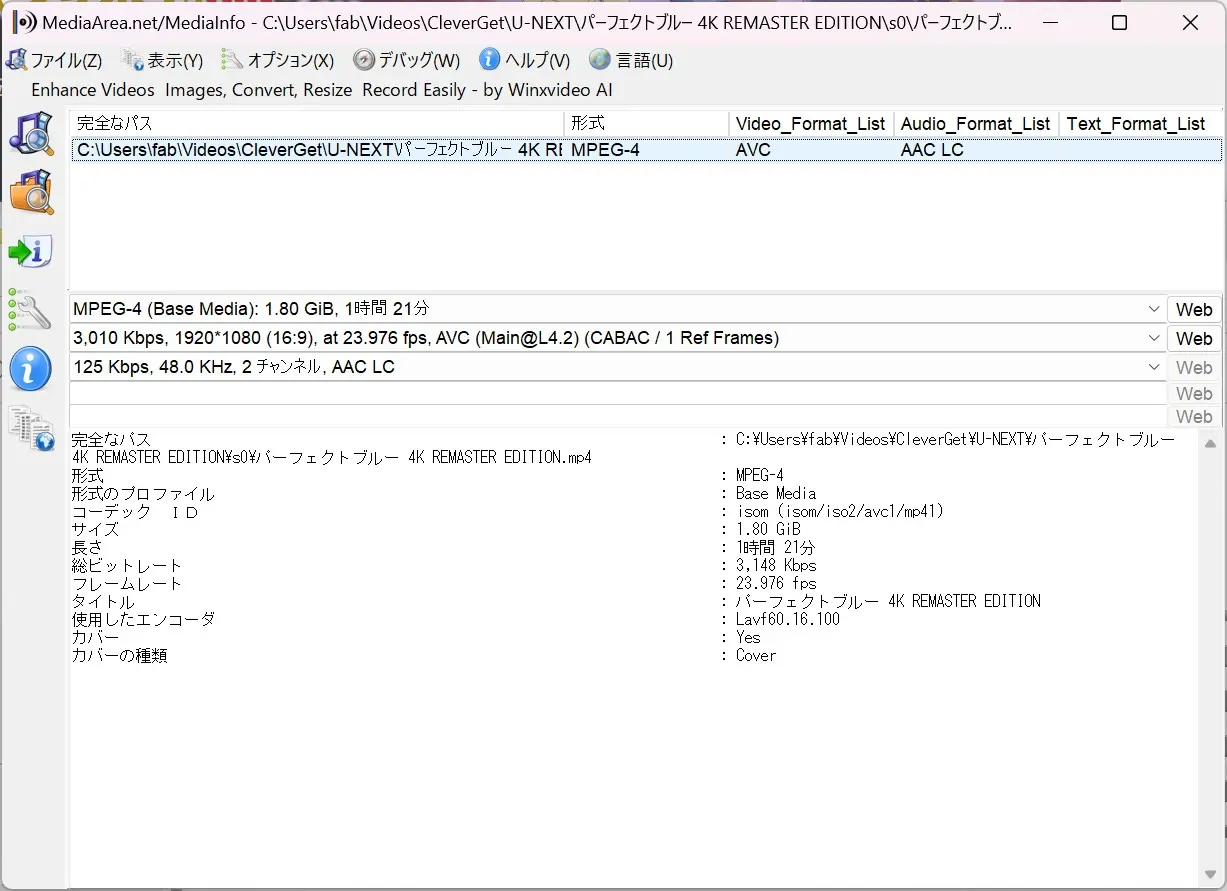Sort by Audio_Format_List column header
Image resolution: width=1227 pixels, height=891 pixels.
[976, 123]
